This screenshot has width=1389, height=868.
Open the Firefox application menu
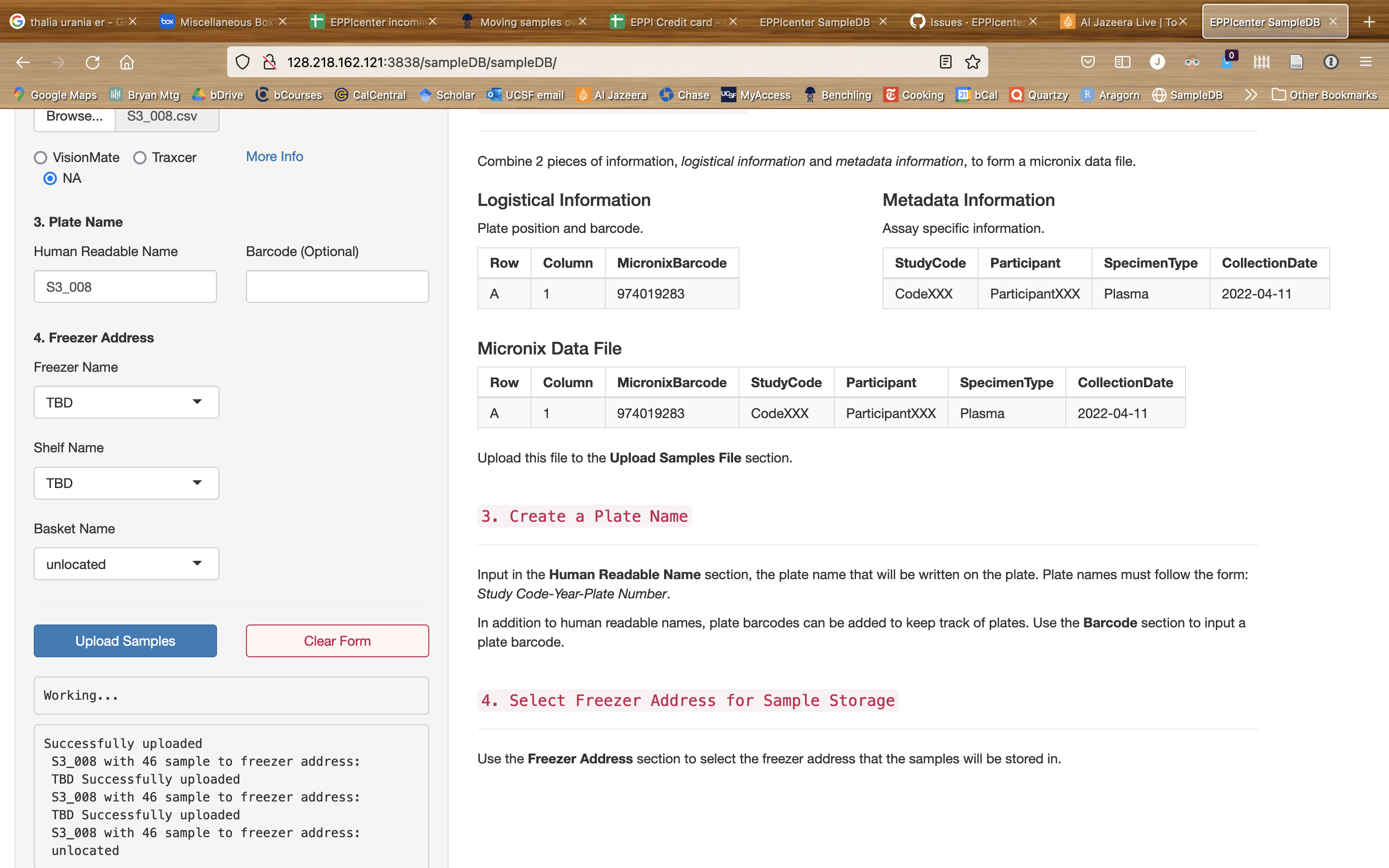click(1366, 61)
